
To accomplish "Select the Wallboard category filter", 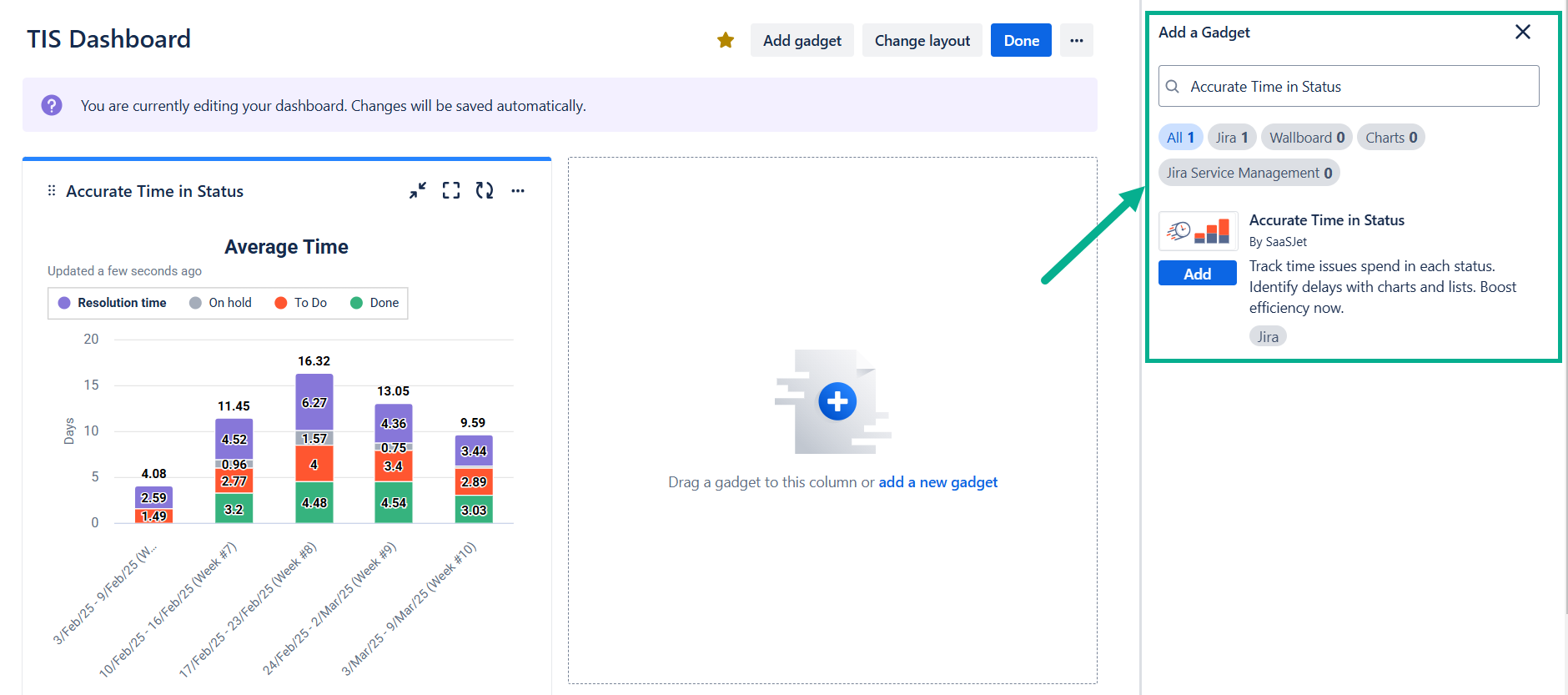I will pyautogui.click(x=1306, y=138).
